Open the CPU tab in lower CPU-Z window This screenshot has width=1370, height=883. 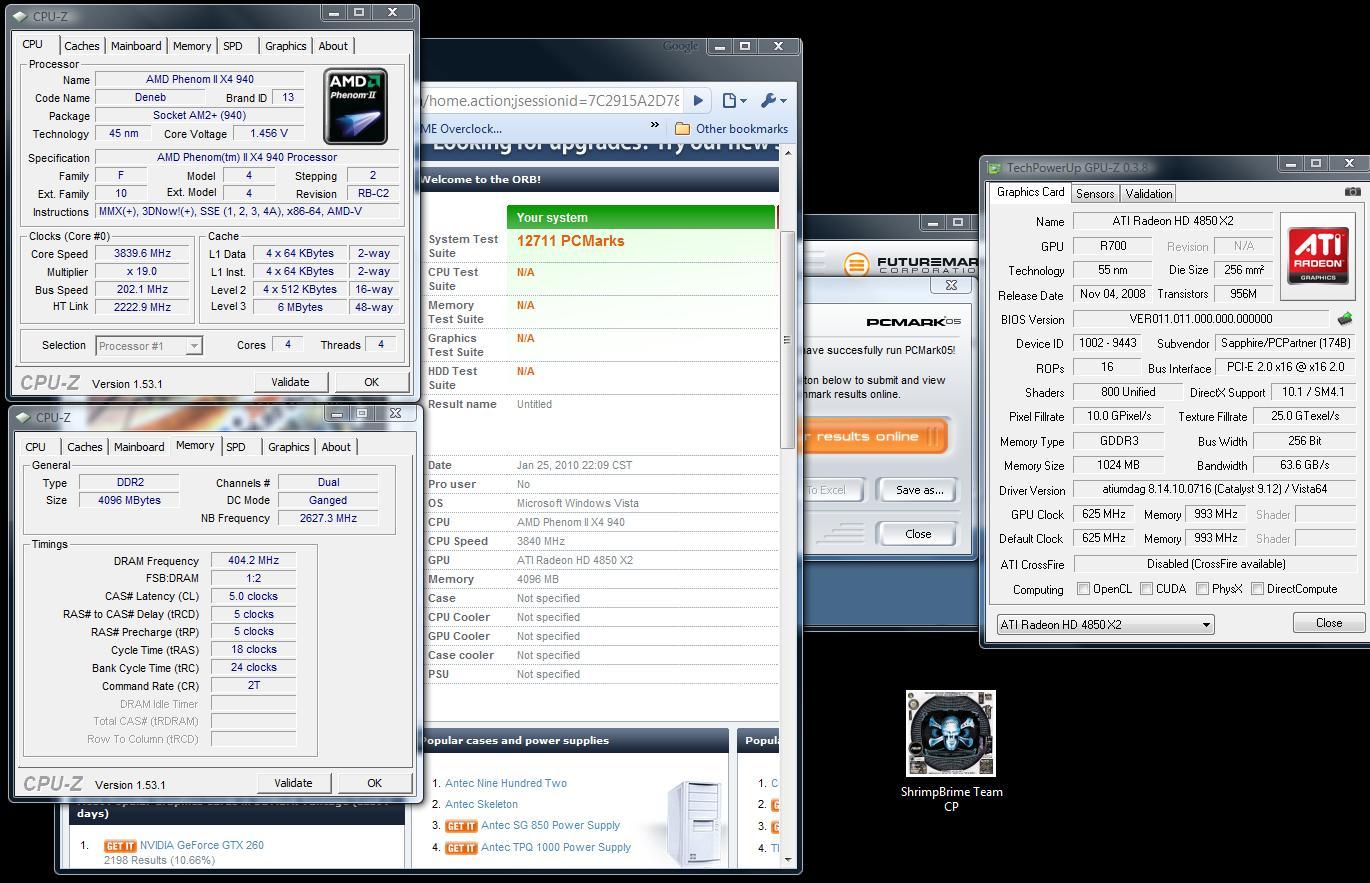point(36,447)
